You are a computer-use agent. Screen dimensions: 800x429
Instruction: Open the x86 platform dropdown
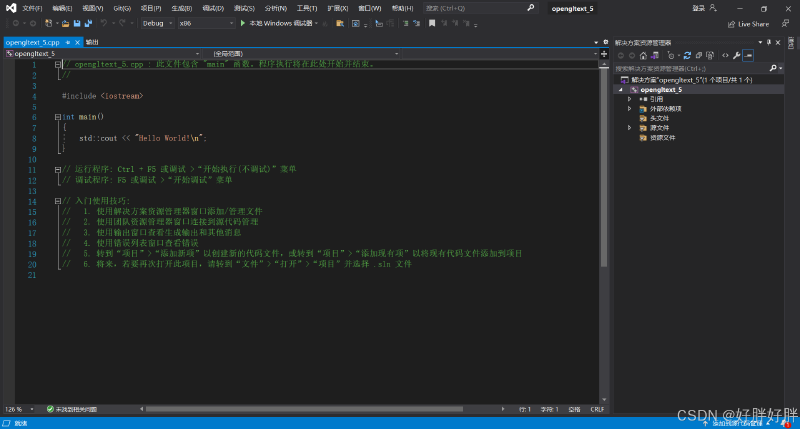click(x=206, y=23)
